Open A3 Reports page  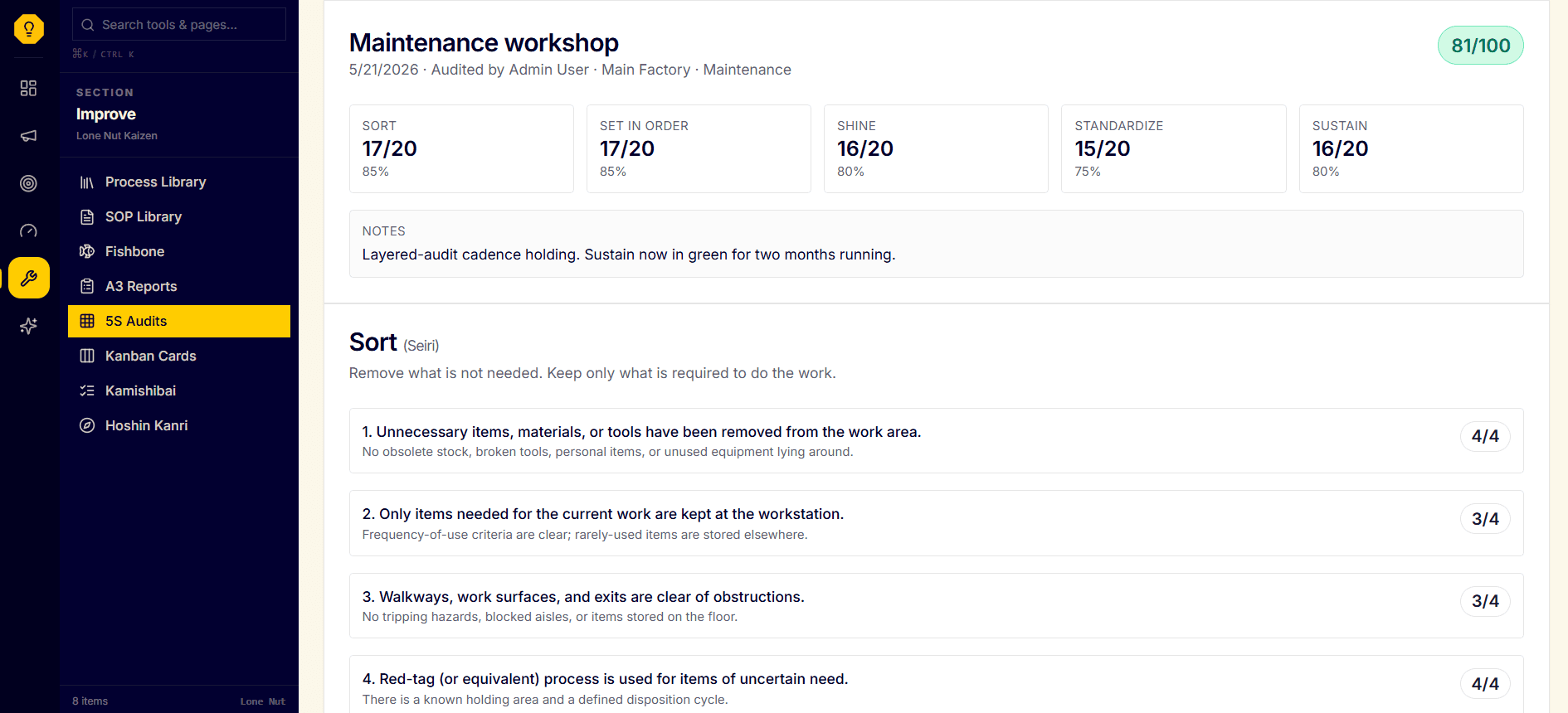tap(179, 287)
